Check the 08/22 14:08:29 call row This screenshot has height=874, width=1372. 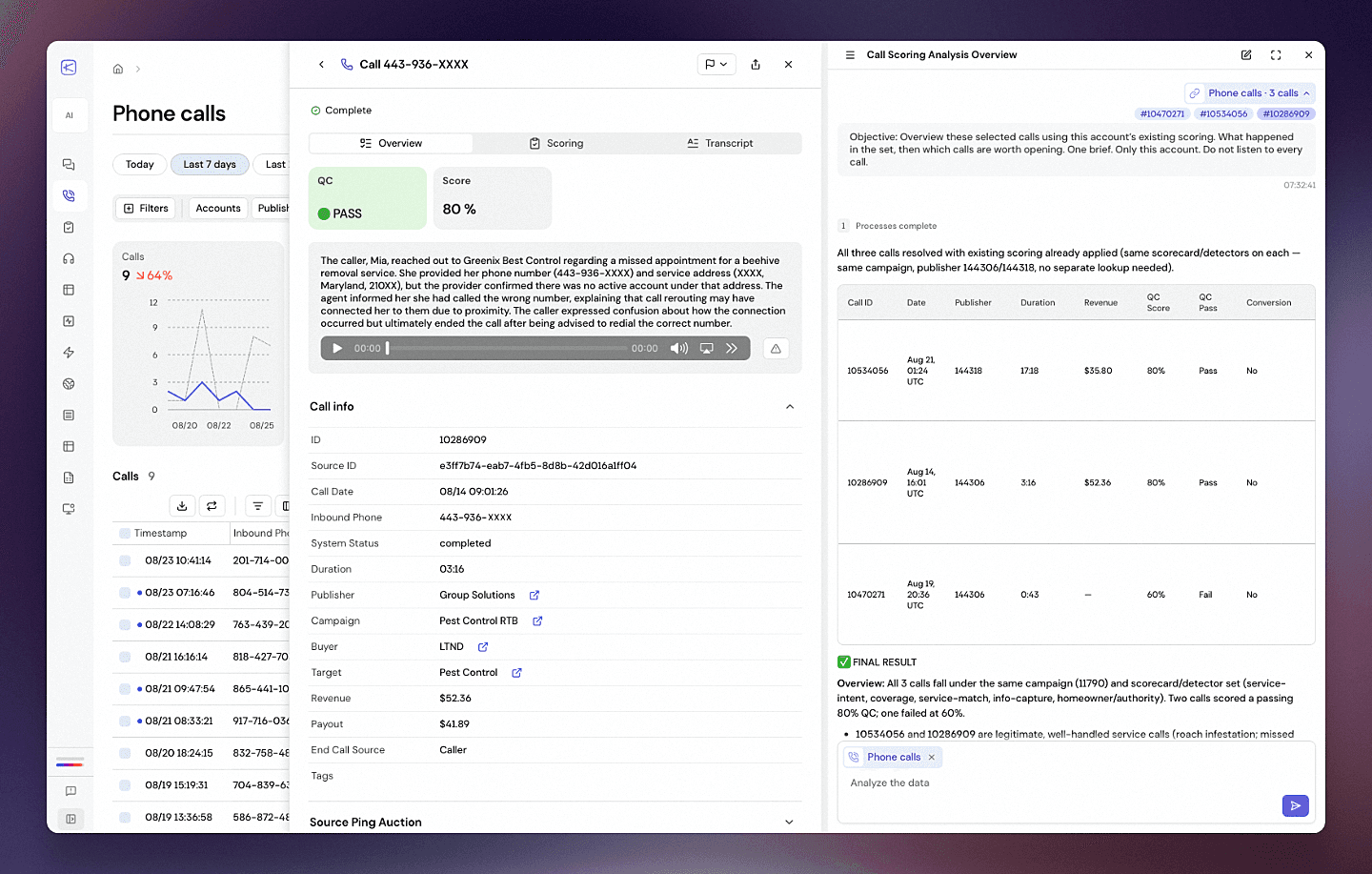pos(125,625)
